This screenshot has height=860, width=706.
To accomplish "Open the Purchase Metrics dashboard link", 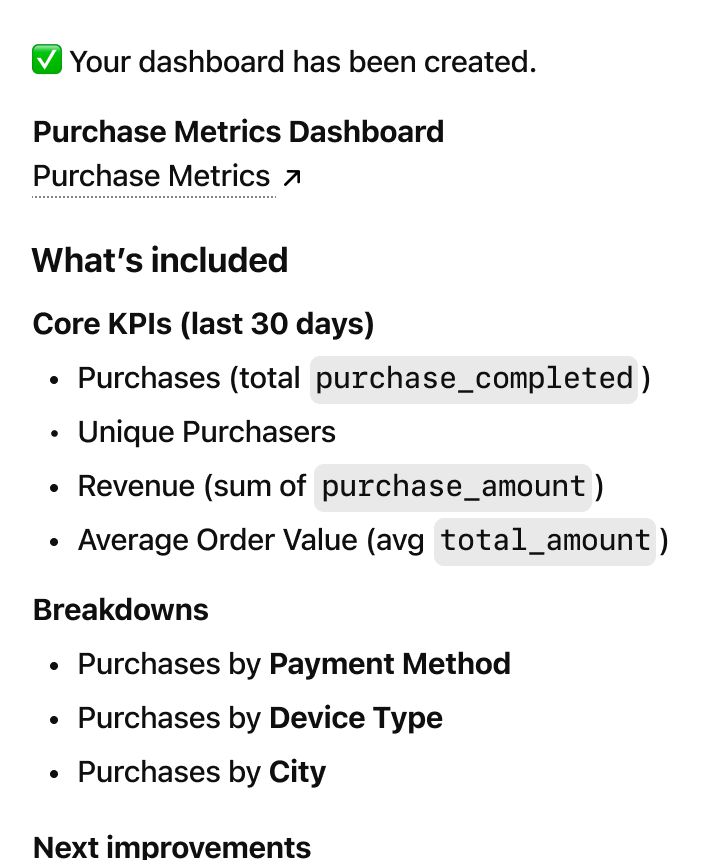I will pyautogui.click(x=152, y=177).
